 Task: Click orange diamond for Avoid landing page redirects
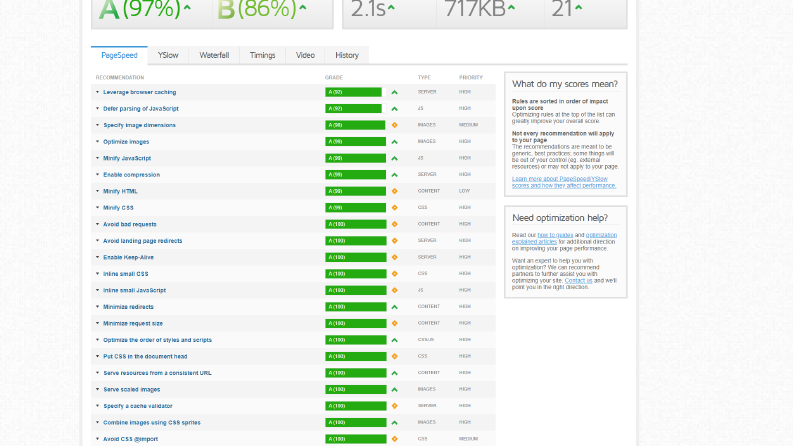tap(394, 241)
